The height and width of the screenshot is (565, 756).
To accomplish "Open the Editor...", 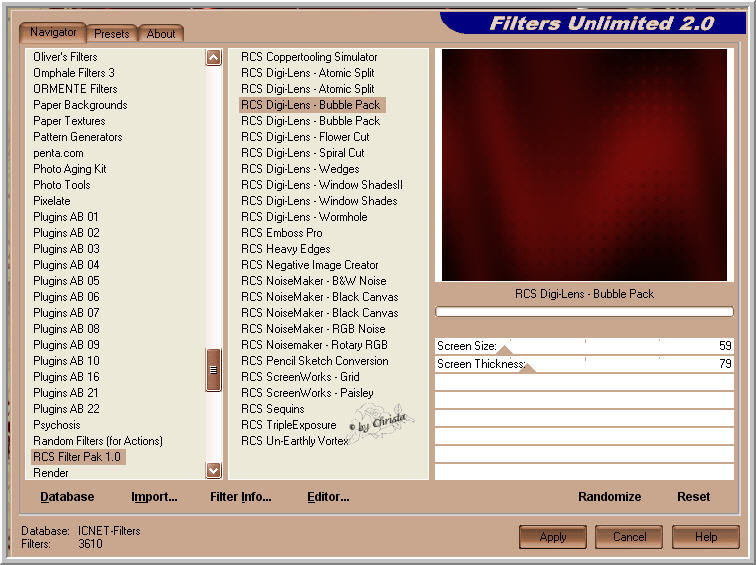I will pyautogui.click(x=328, y=497).
